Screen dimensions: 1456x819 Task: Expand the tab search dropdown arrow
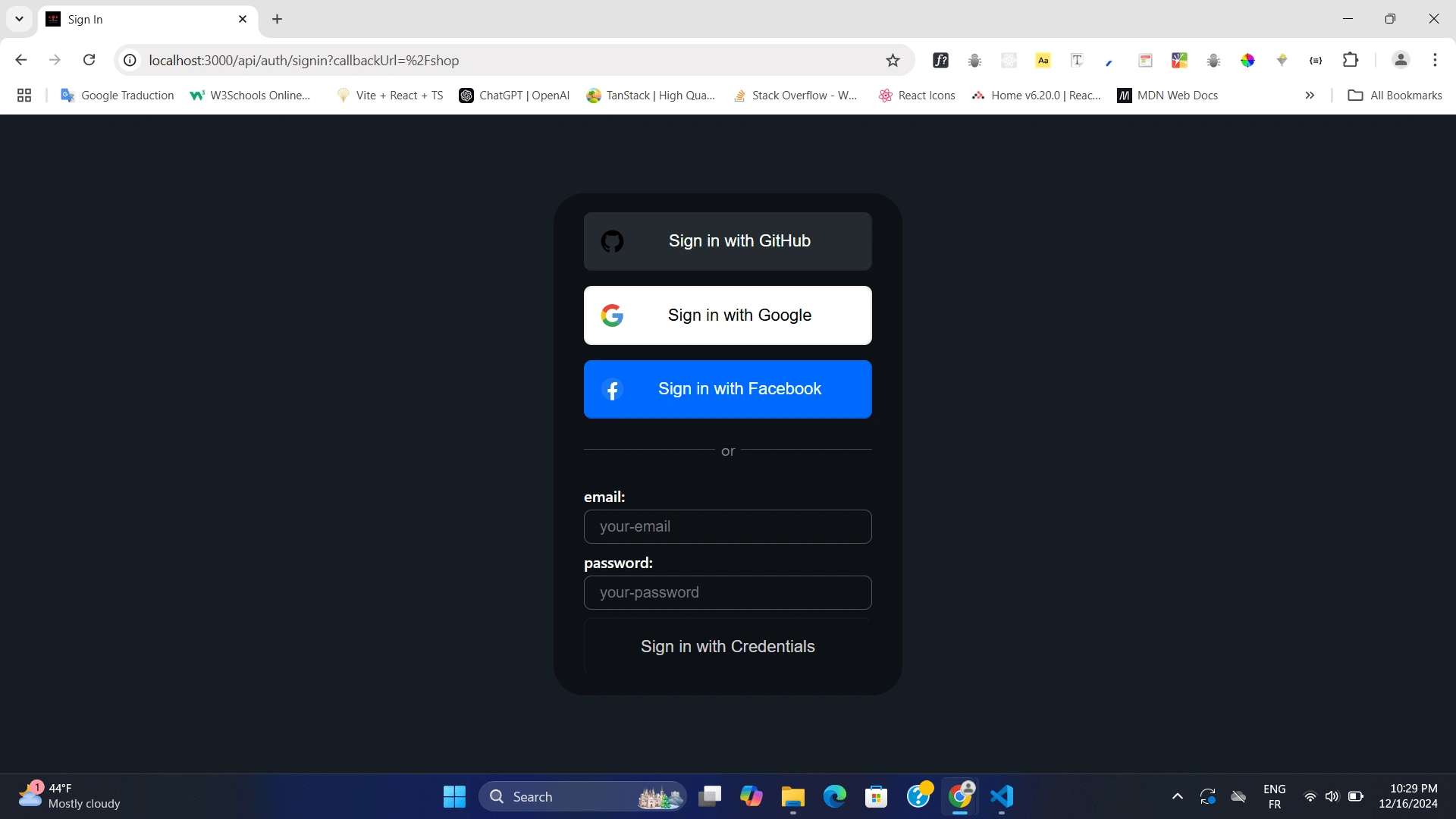[x=19, y=19]
